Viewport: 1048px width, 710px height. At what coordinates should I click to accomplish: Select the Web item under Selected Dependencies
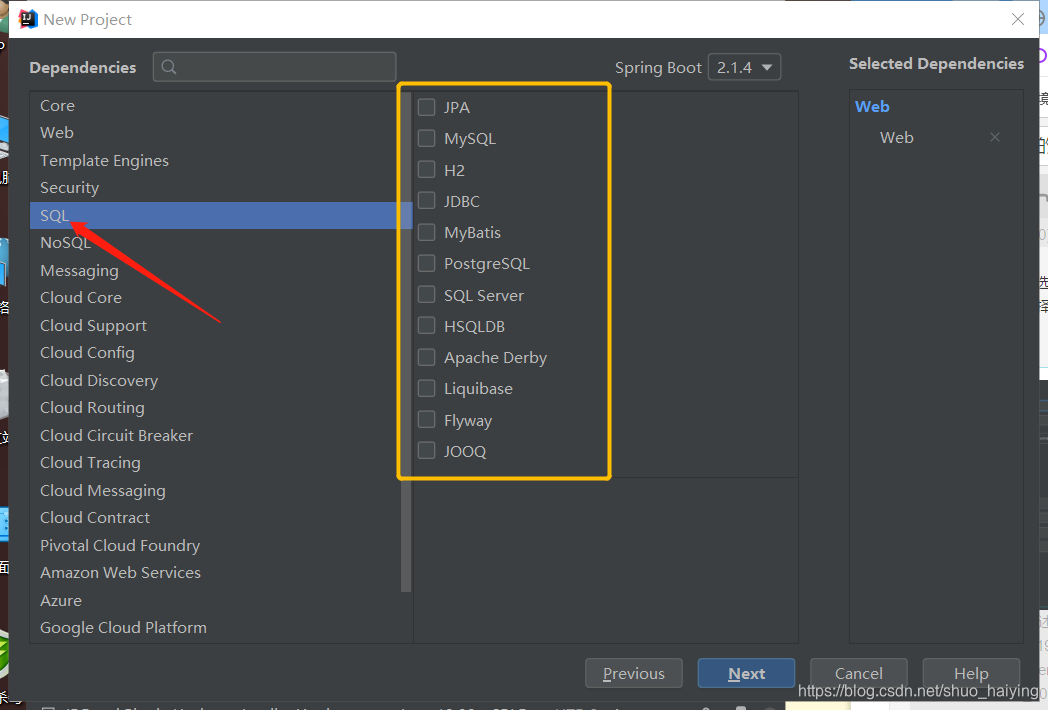(x=896, y=138)
